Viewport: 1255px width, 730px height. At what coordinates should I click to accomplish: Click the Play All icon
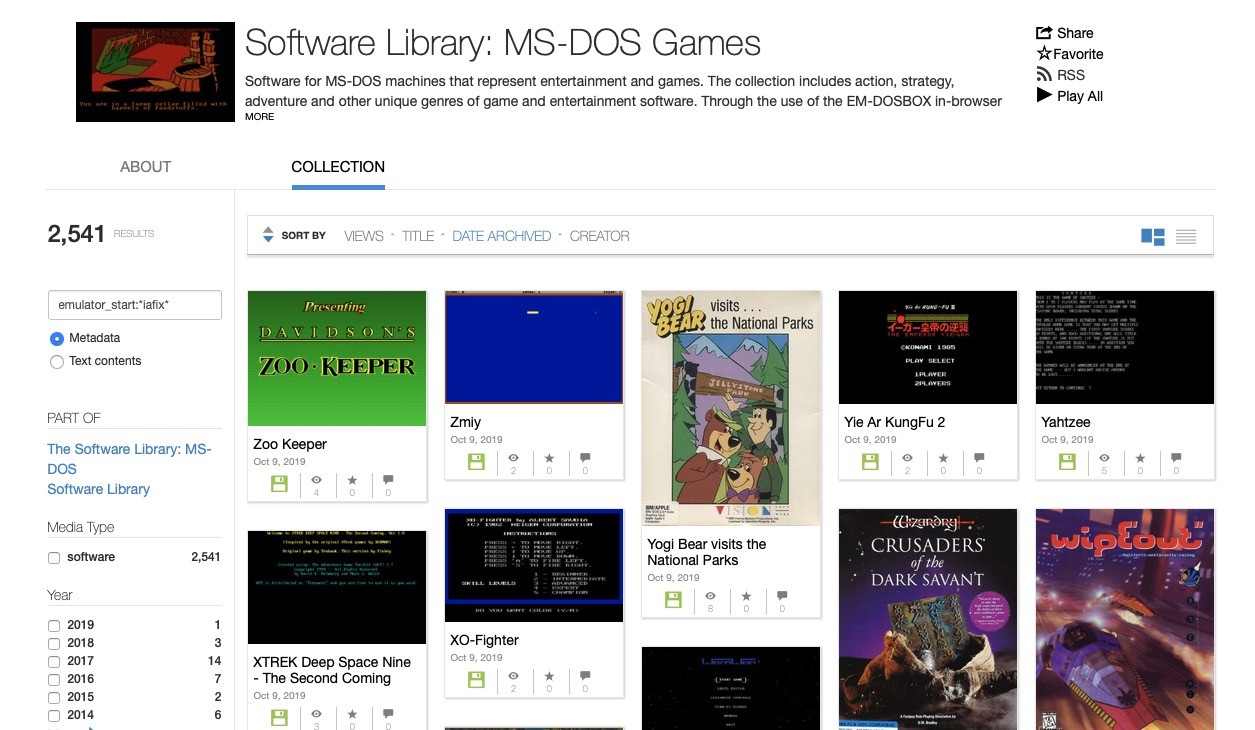point(1044,96)
